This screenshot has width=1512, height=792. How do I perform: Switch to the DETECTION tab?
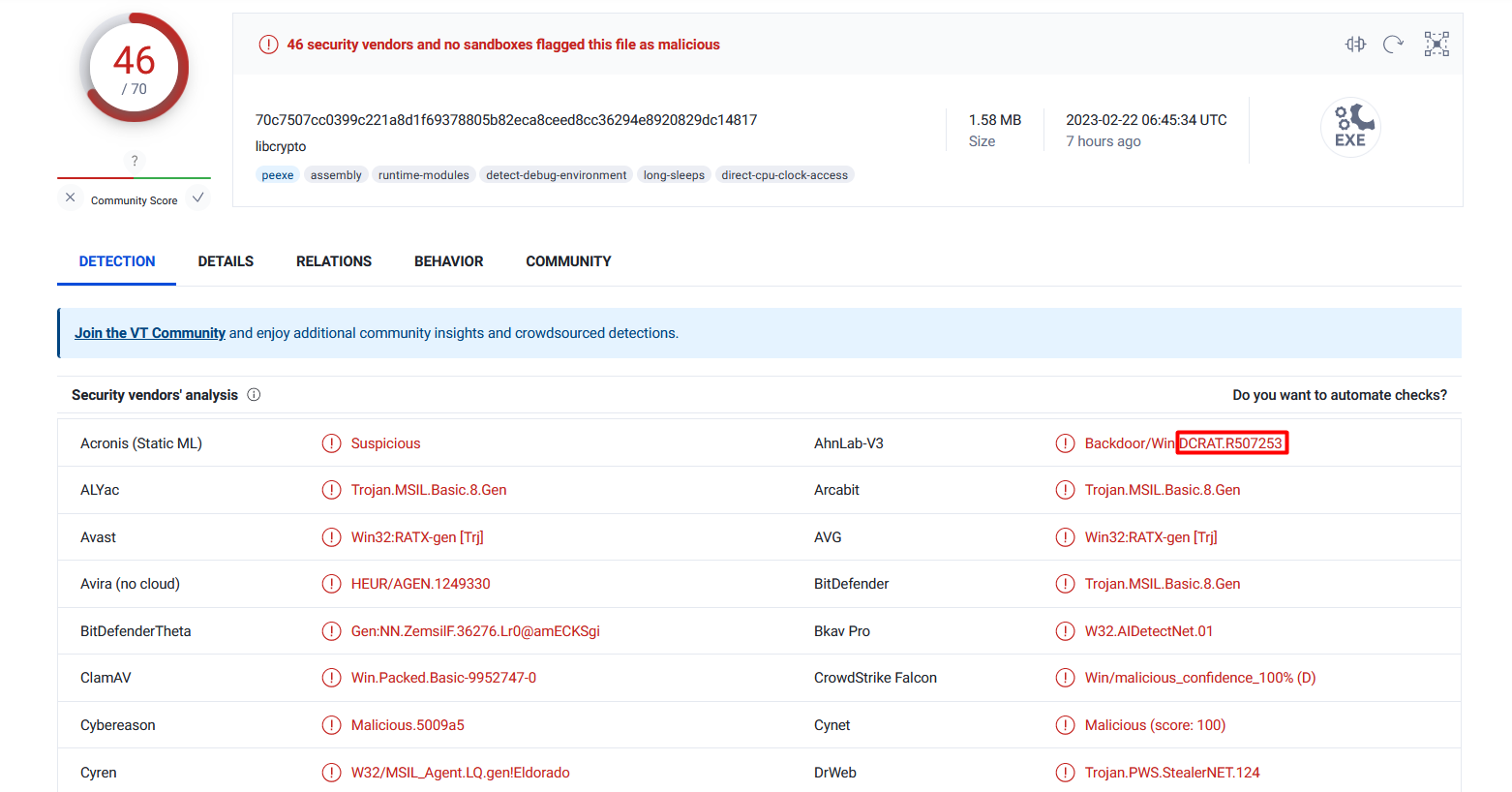pyautogui.click(x=117, y=261)
